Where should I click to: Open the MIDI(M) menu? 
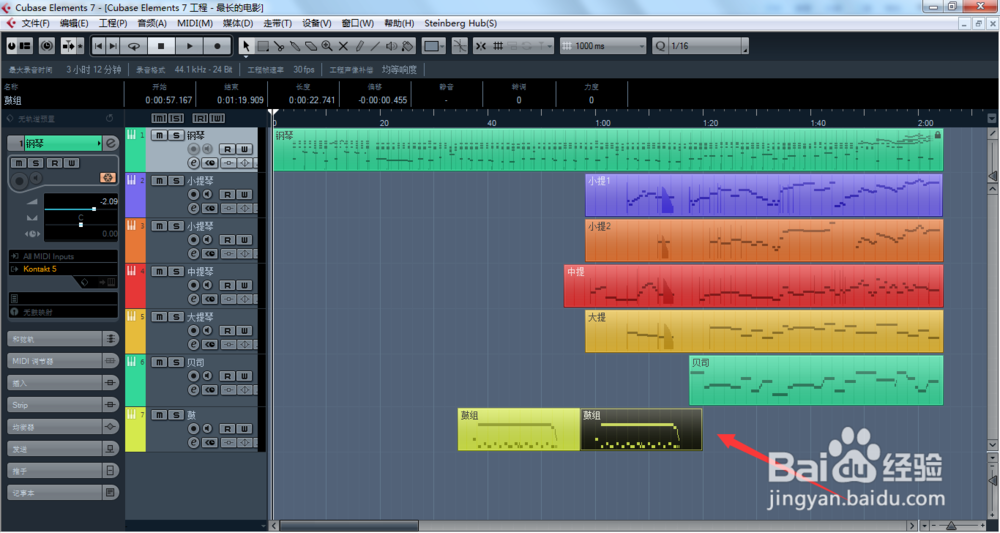pos(195,23)
